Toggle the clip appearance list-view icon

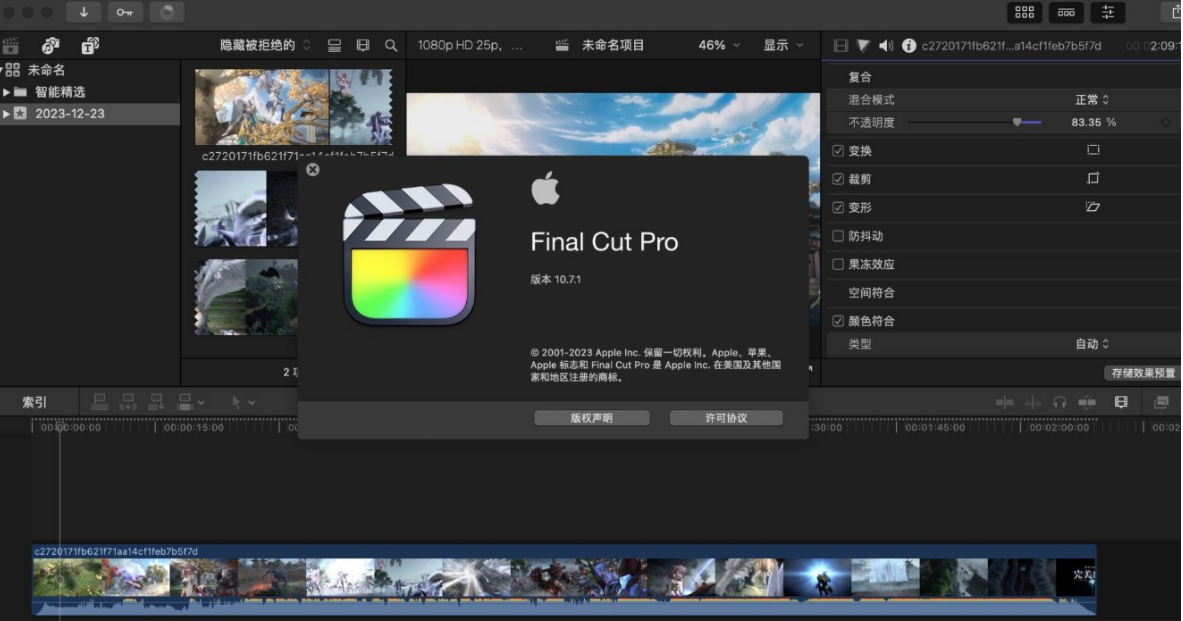(334, 45)
